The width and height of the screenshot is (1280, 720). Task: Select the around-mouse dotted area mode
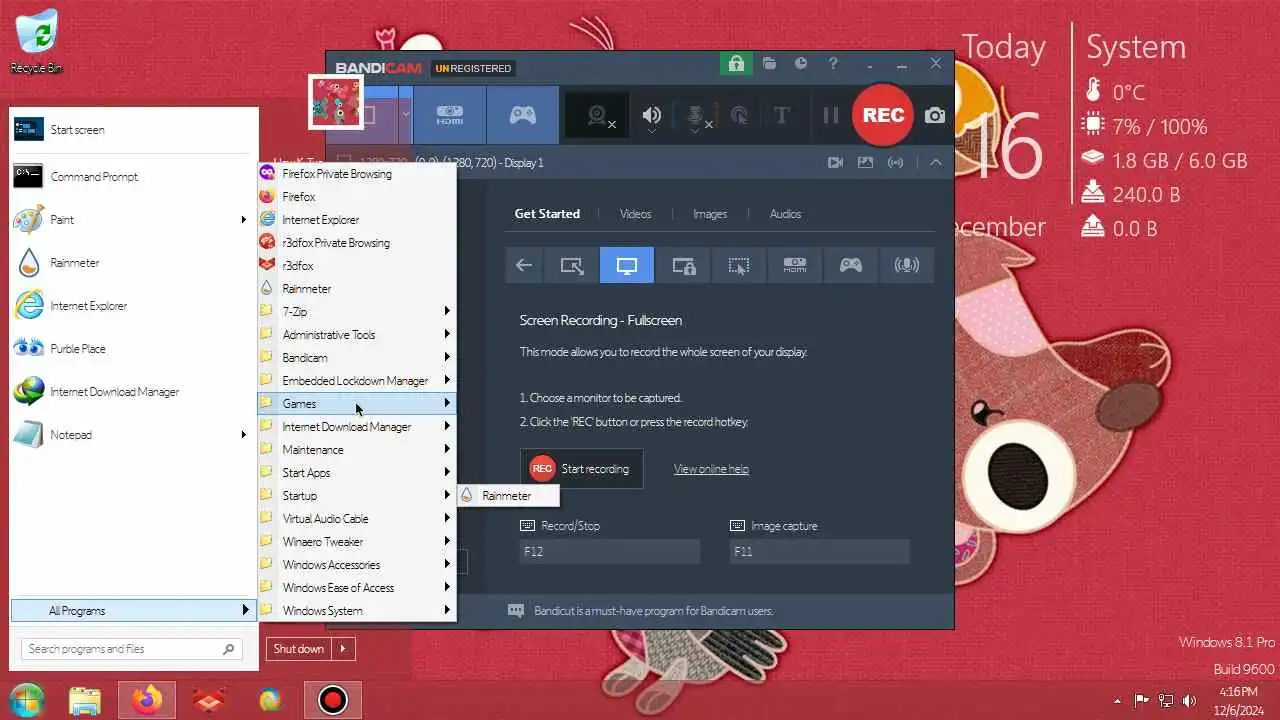(x=739, y=265)
